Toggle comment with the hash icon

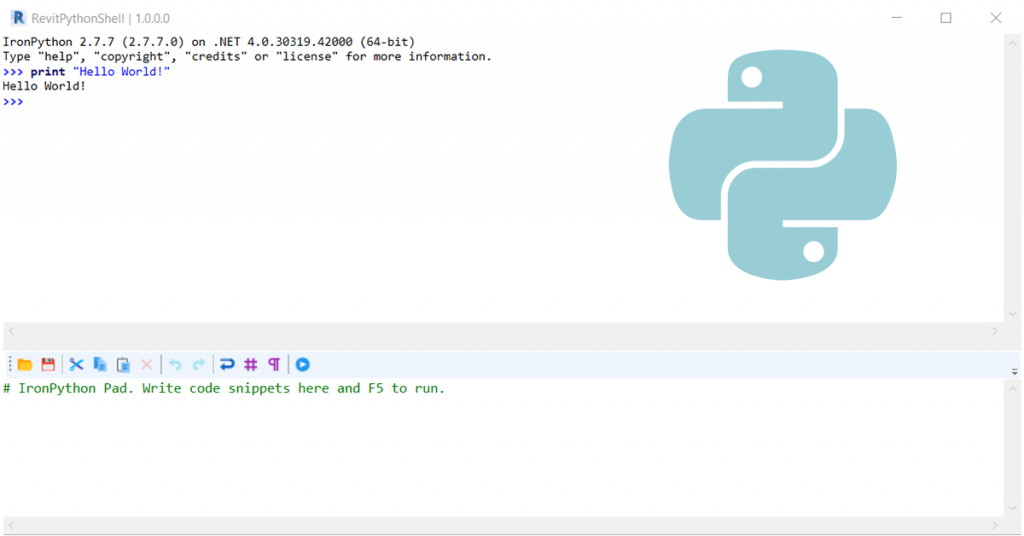251,364
